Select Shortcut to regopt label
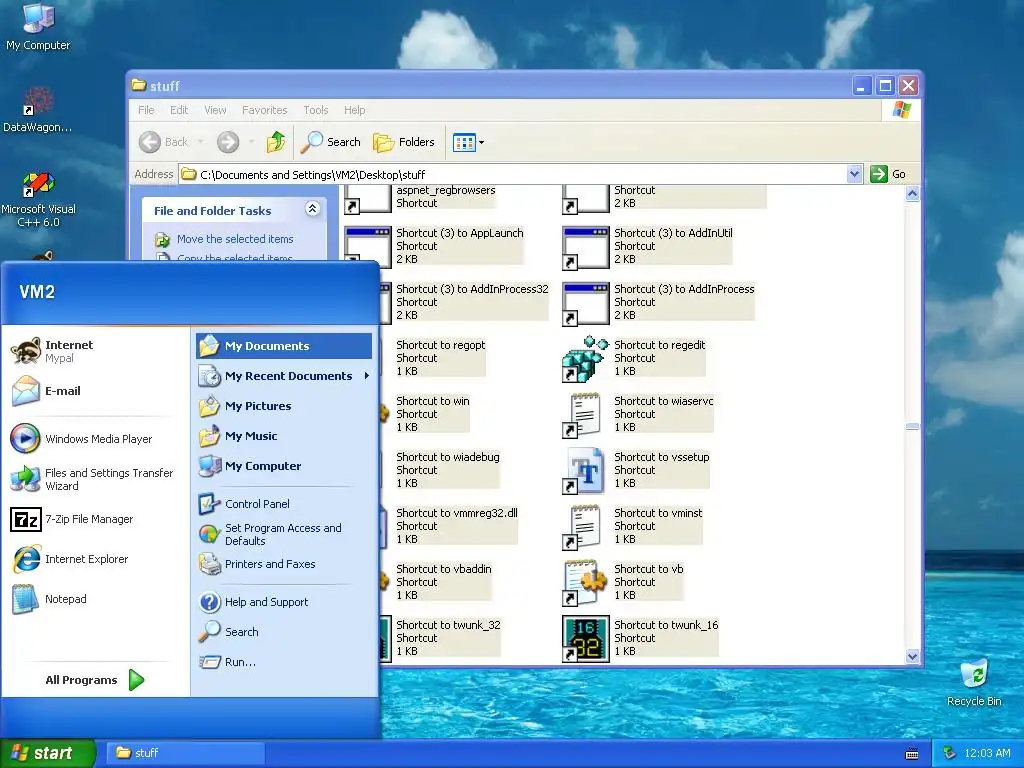Image resolution: width=1024 pixels, height=768 pixels. click(x=441, y=345)
